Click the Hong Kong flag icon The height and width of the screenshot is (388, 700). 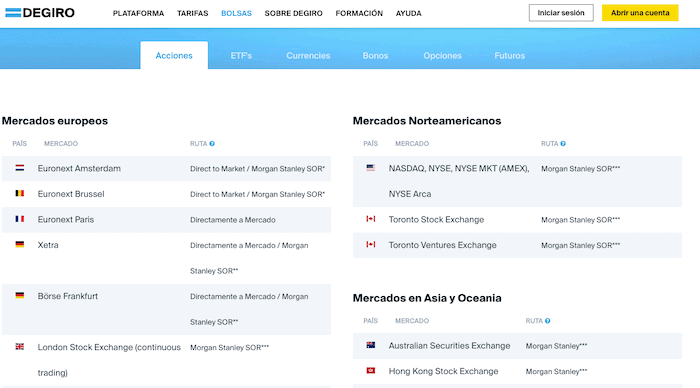[x=371, y=371]
